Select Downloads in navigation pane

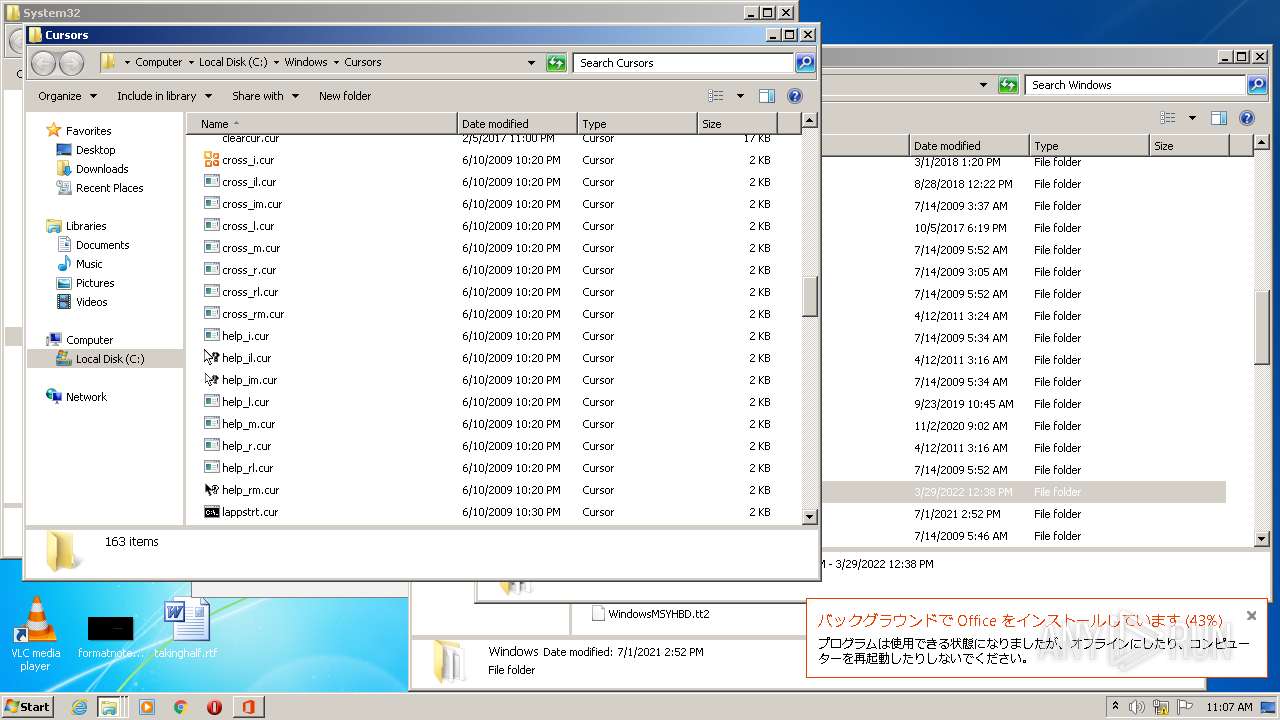pyautogui.click(x=102, y=169)
